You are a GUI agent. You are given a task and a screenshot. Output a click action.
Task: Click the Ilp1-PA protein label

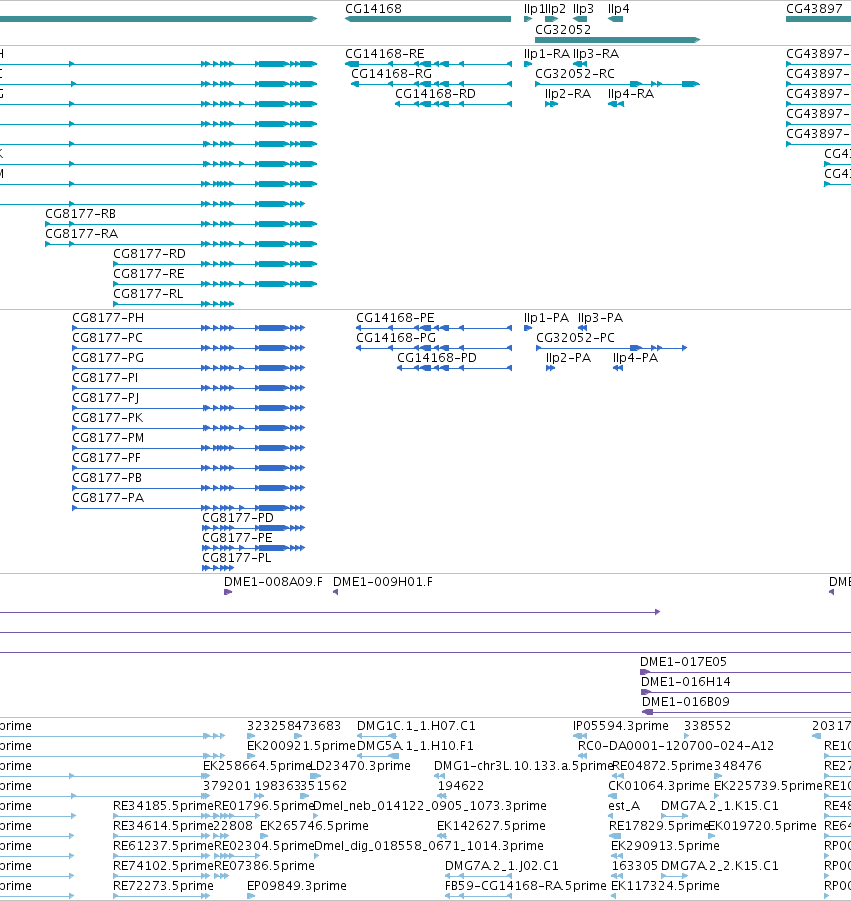(x=546, y=318)
